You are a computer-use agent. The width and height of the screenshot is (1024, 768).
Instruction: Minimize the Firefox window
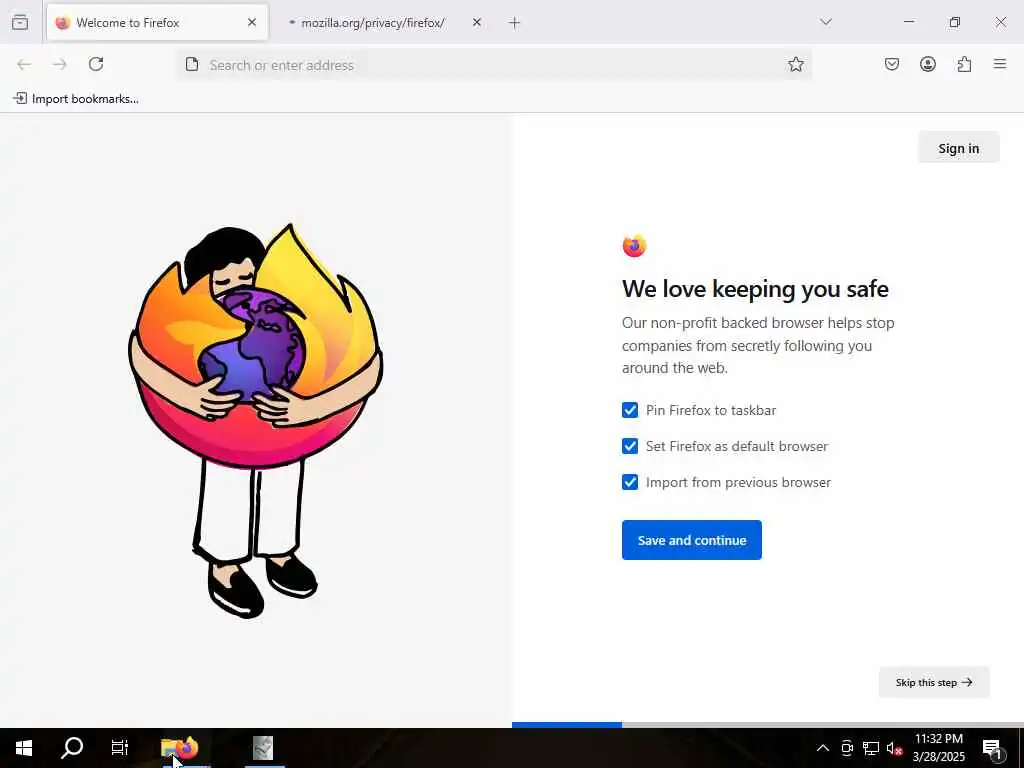pyautogui.click(x=908, y=22)
